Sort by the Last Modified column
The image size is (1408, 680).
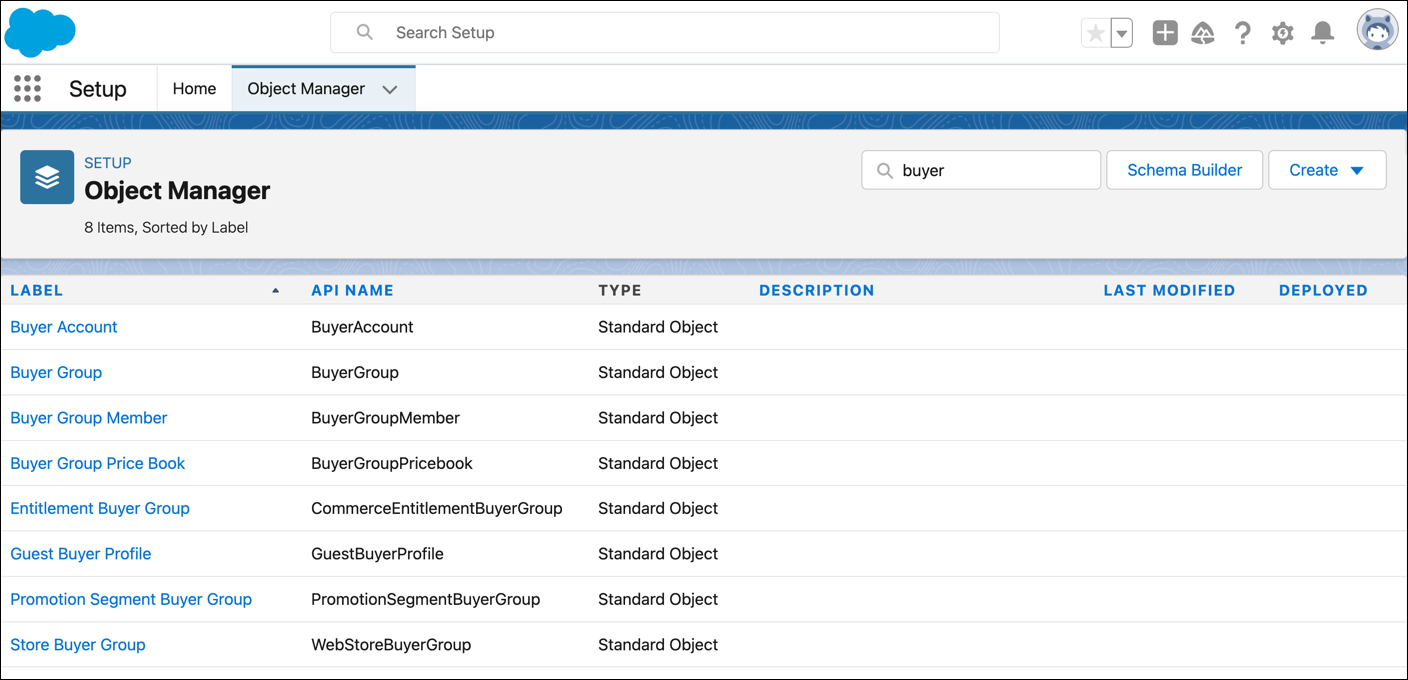point(1169,290)
